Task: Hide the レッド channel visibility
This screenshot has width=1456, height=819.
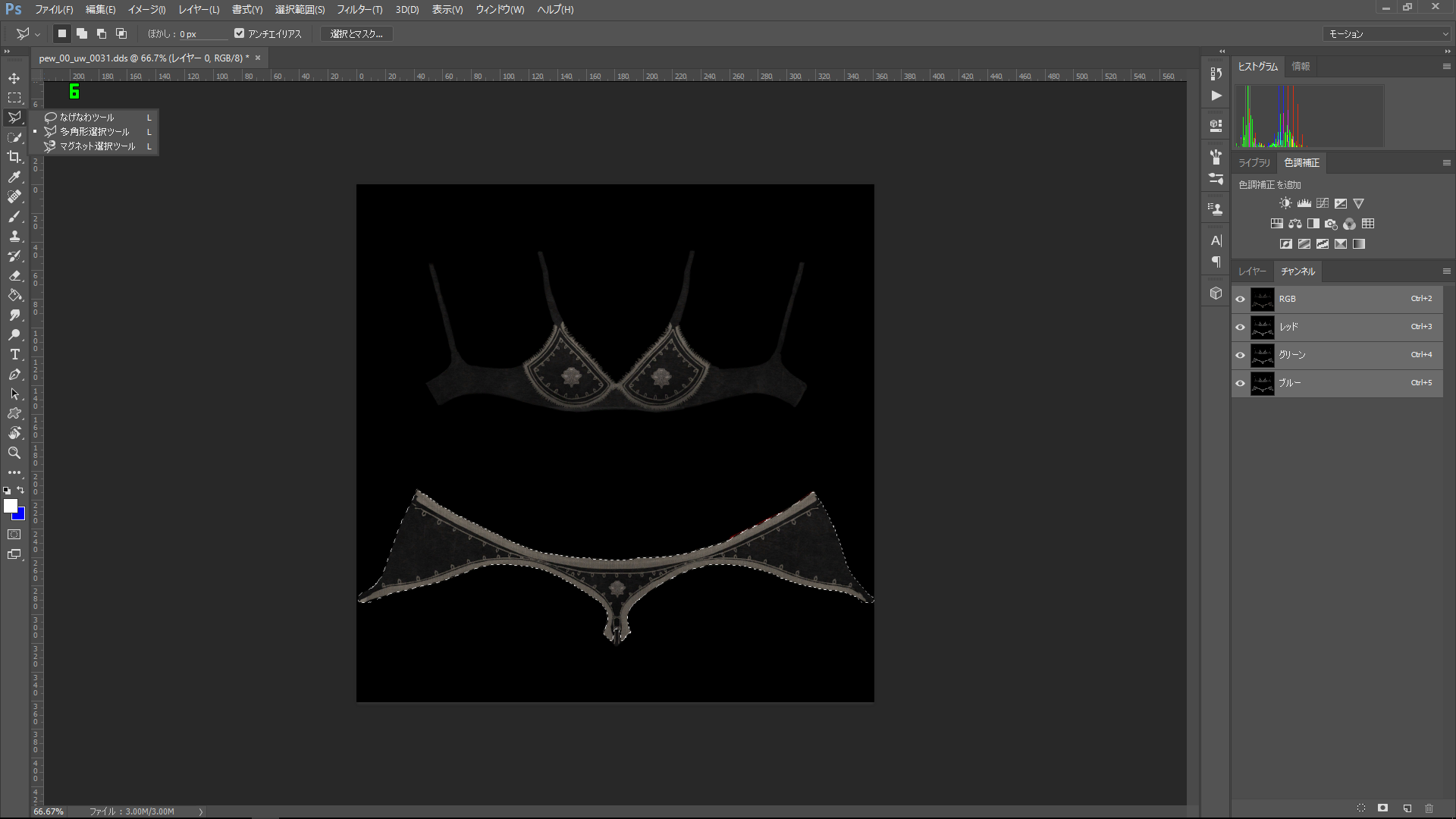Action: point(1241,327)
